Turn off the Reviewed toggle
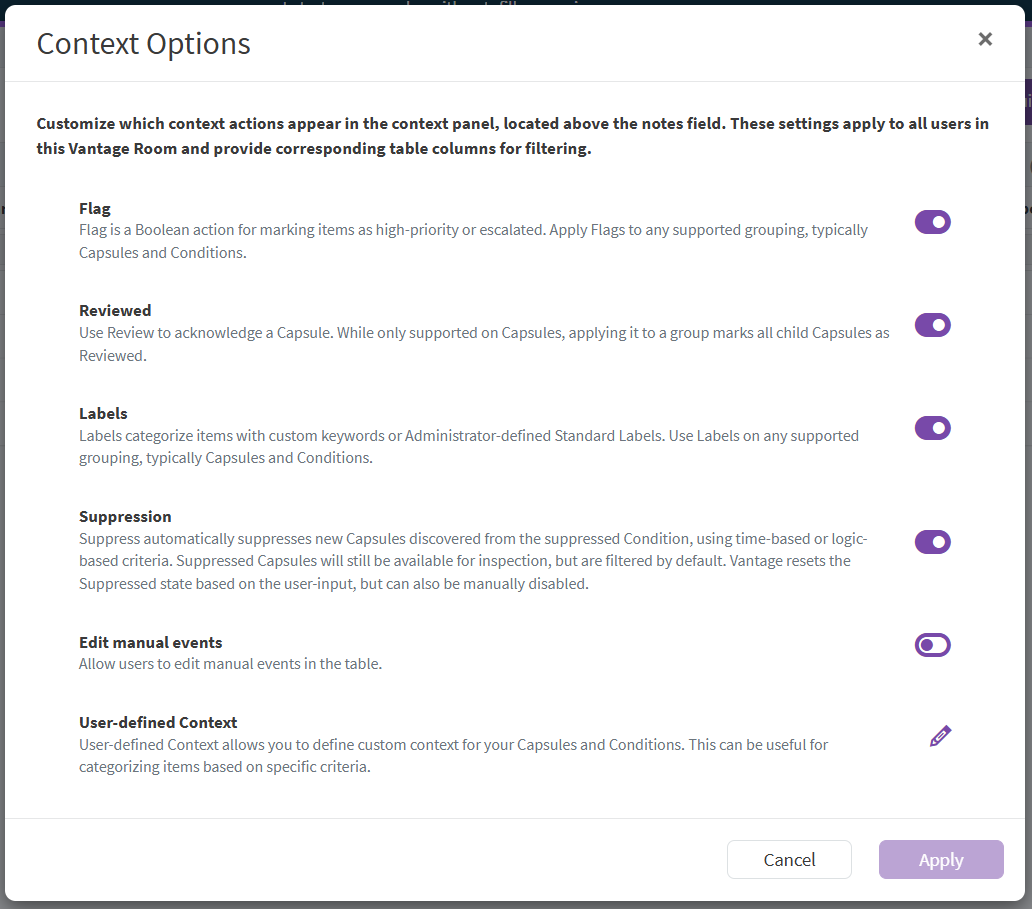 tap(932, 325)
